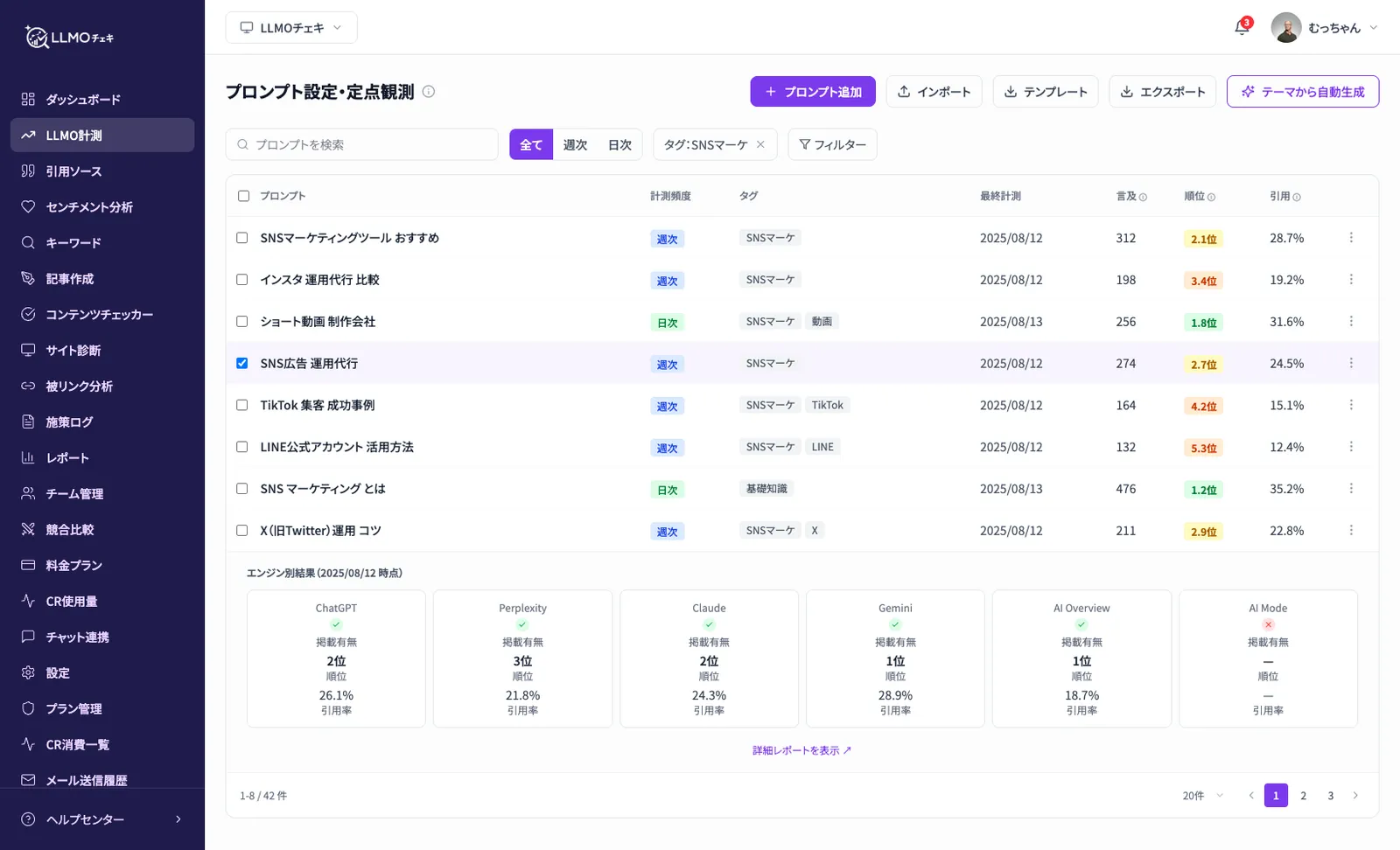
Task: Click the ChatGPT engine result card
Action: (x=336, y=658)
